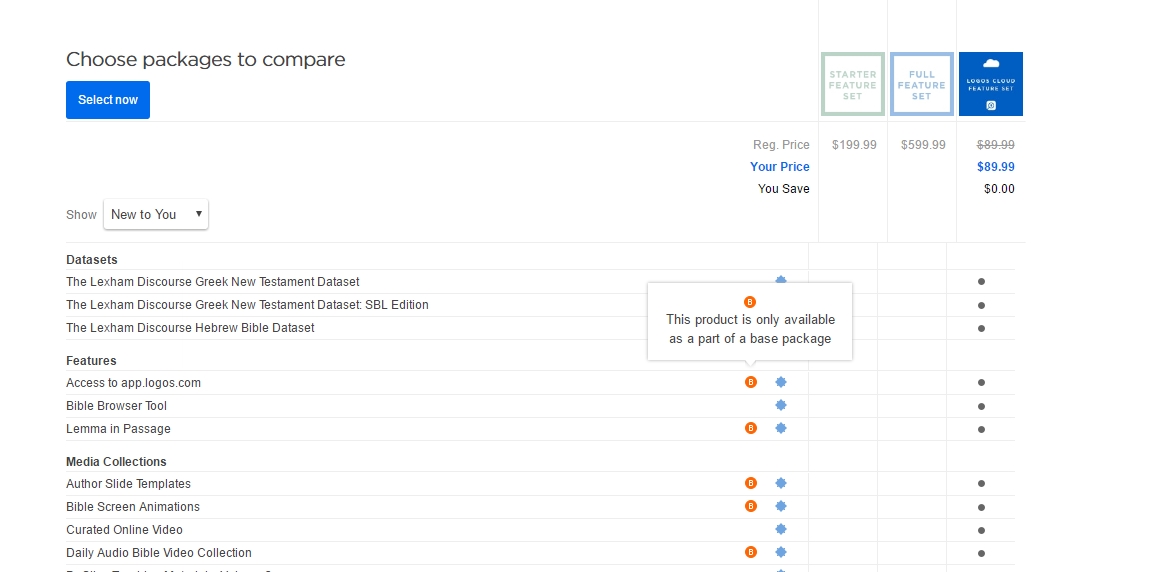Image resolution: width=1176 pixels, height=572 pixels.
Task: Click inclusion dot for Access to app.logos.com
Action: click(x=981, y=382)
